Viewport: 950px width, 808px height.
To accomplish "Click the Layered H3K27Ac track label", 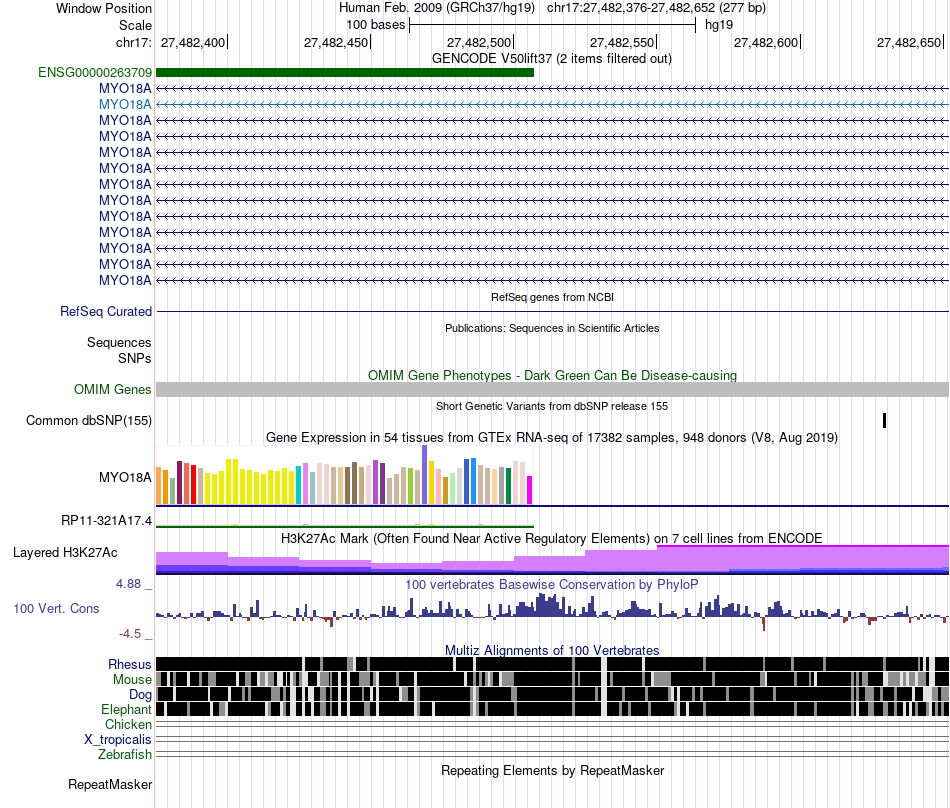I will [x=65, y=552].
